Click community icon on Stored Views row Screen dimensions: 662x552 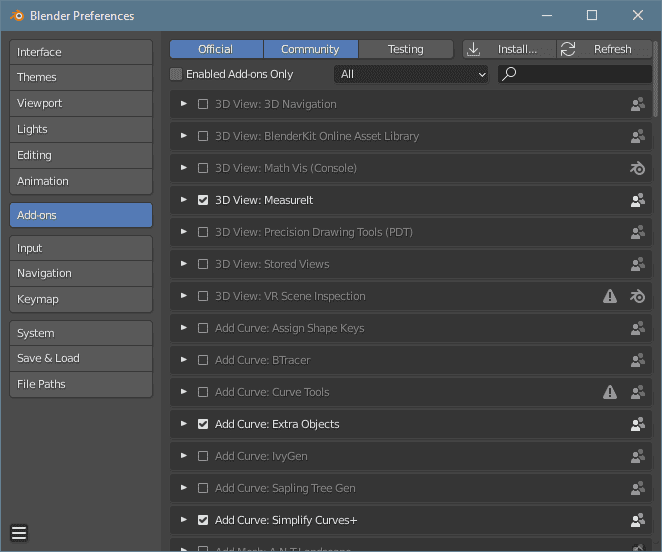638,264
